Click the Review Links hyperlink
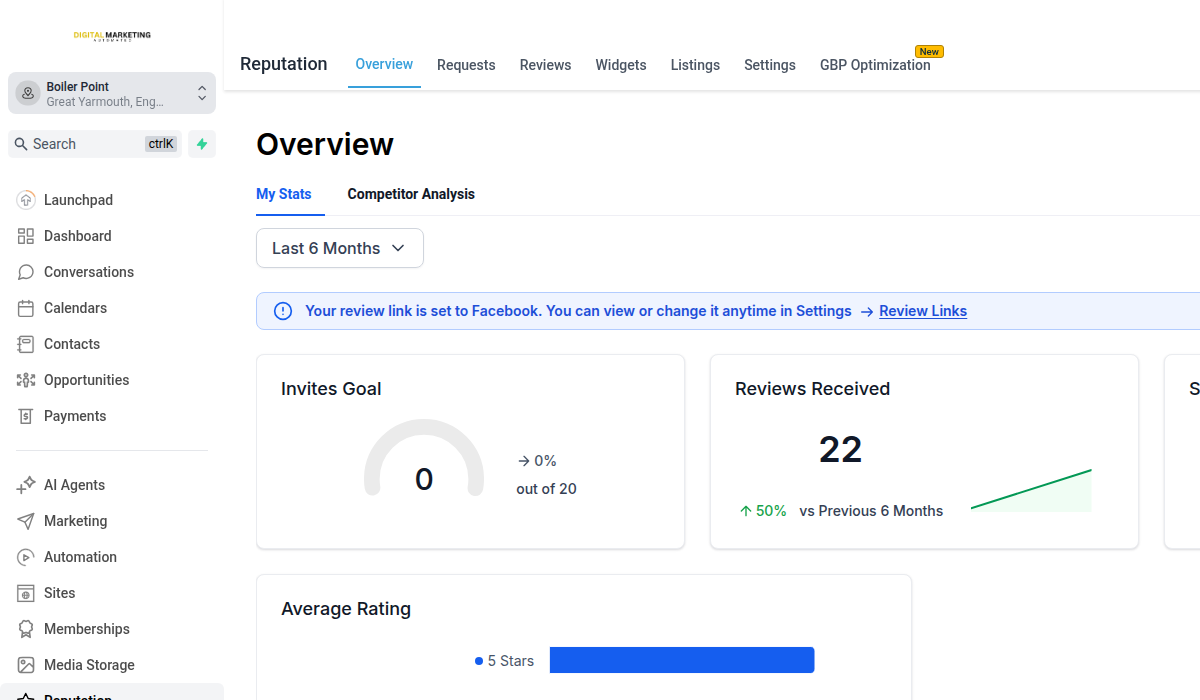1200x700 pixels. [922, 310]
